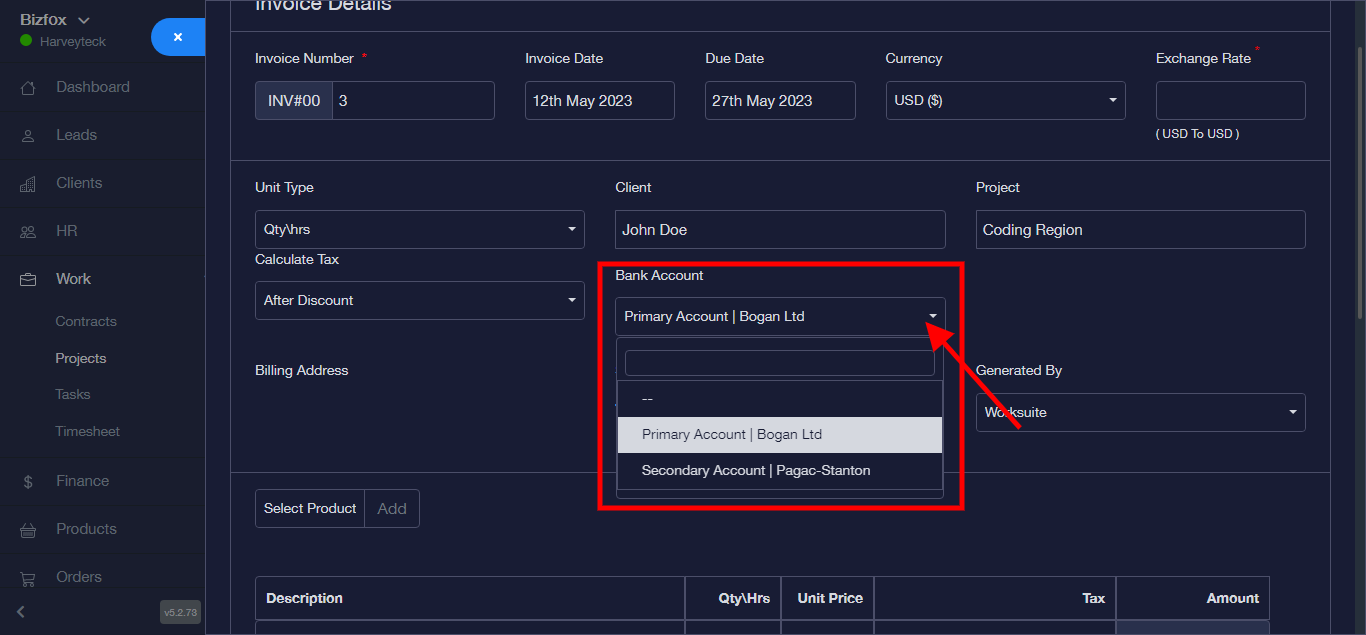Open the Calculate Tax dropdown
The width and height of the screenshot is (1366, 635).
coord(419,300)
